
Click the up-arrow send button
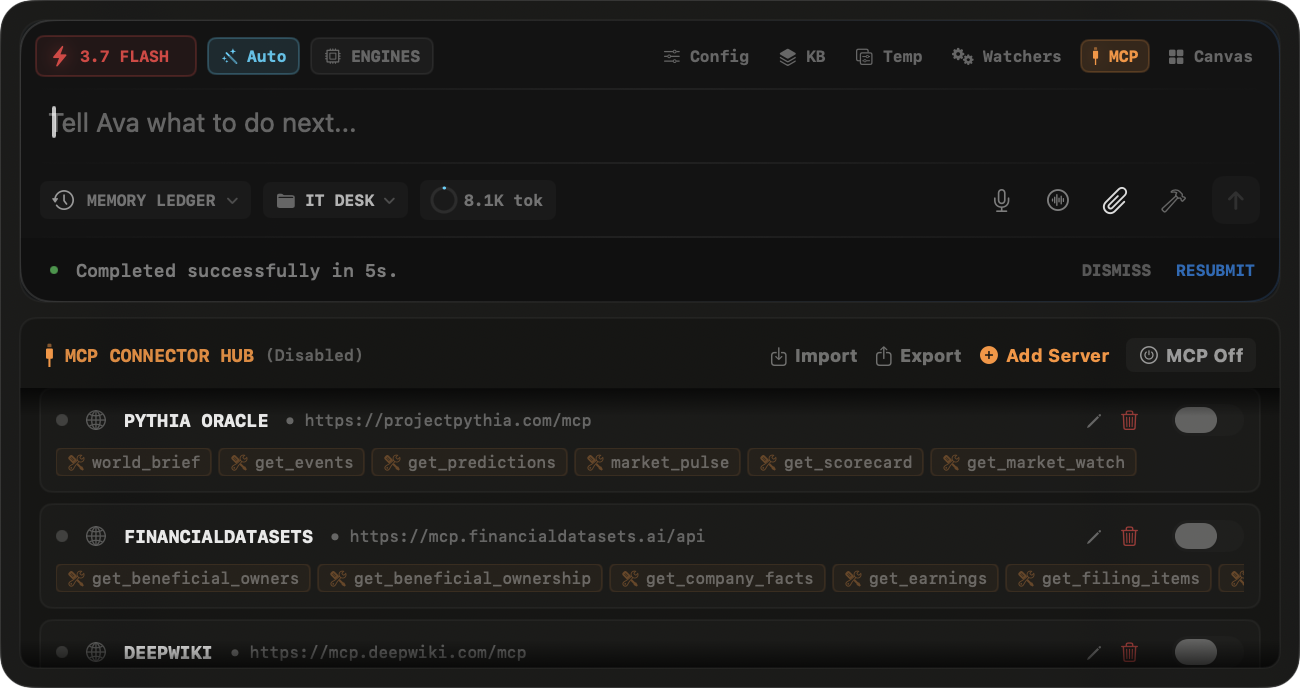[1236, 200]
